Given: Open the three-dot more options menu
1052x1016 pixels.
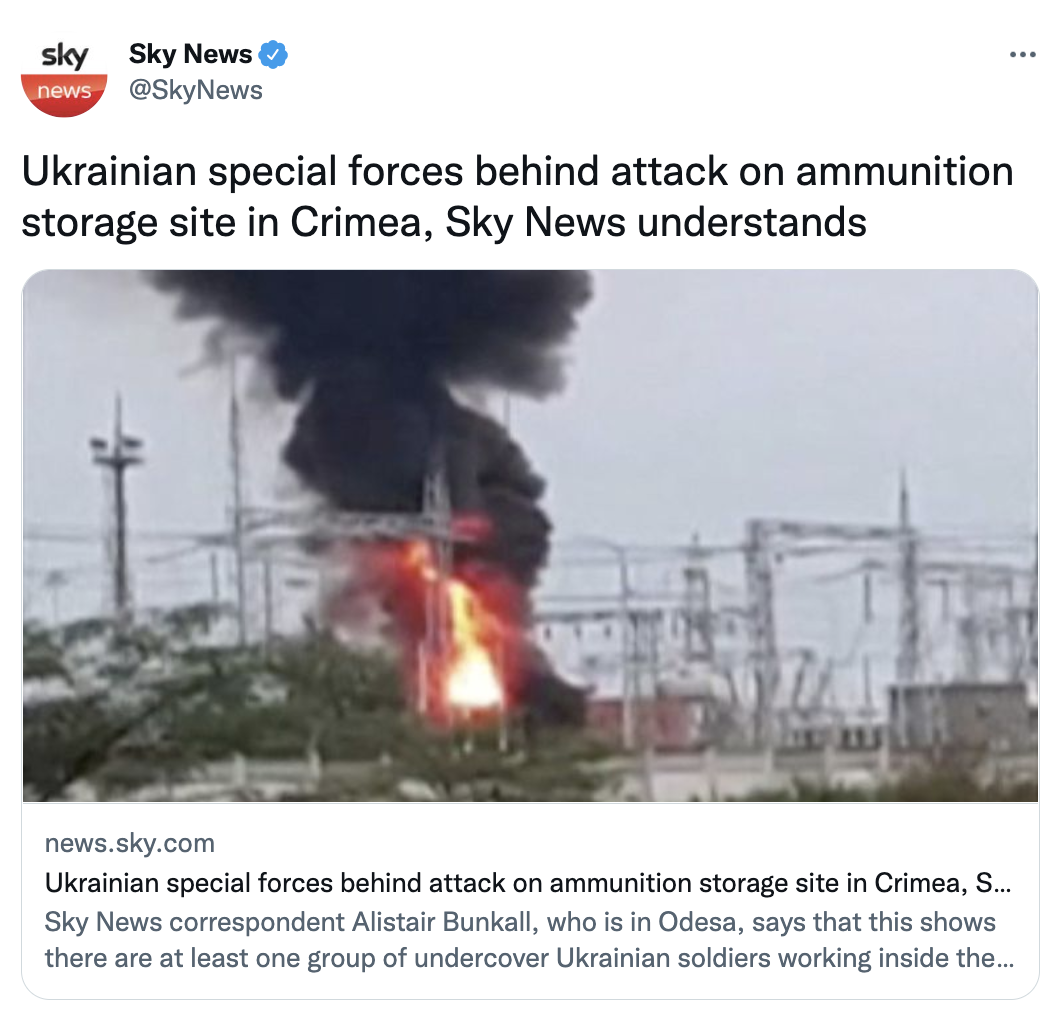Looking at the screenshot, I should click(x=1022, y=54).
